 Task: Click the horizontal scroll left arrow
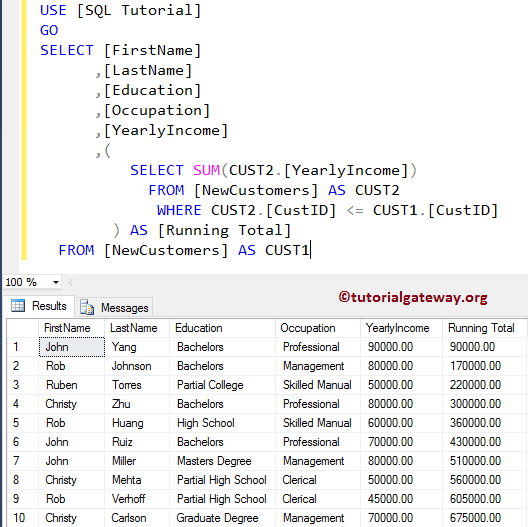70,282
